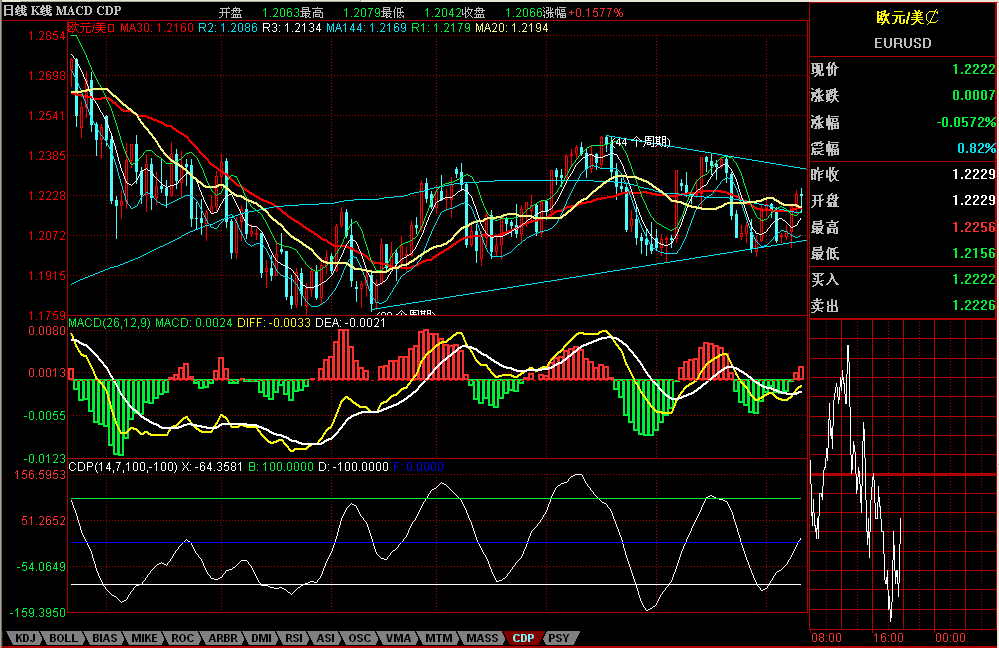This screenshot has width=999, height=648.
Task: Select the OSC indicator tab
Action: pos(360,638)
